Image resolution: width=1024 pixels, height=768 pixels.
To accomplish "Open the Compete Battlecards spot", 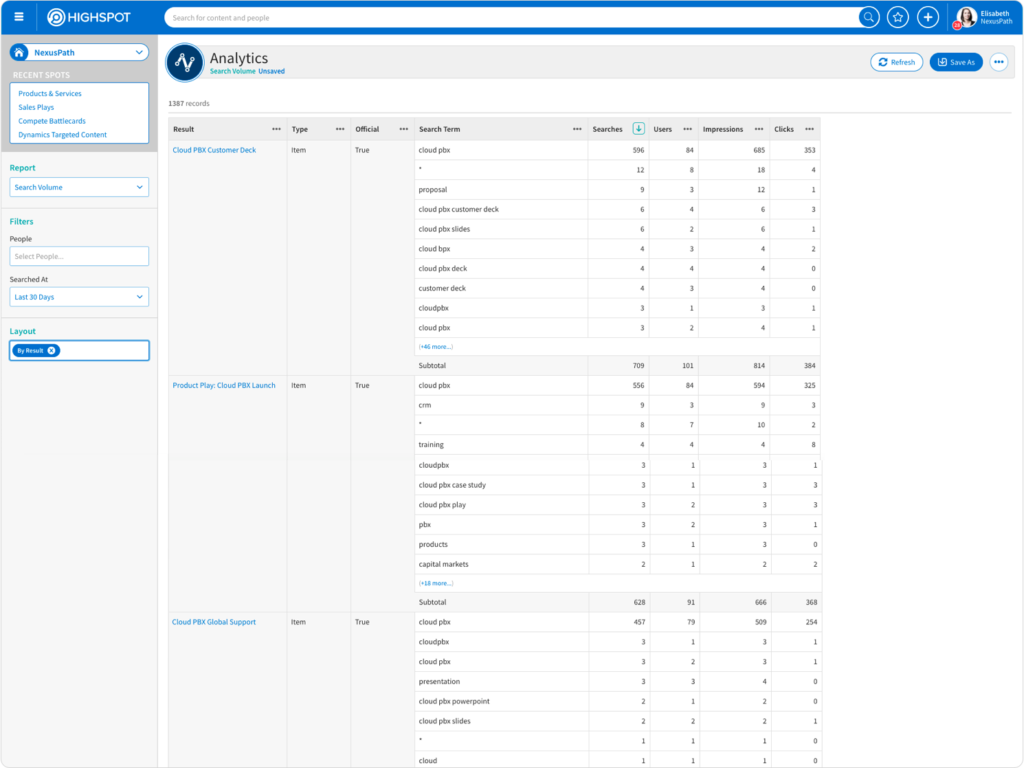I will coord(52,121).
